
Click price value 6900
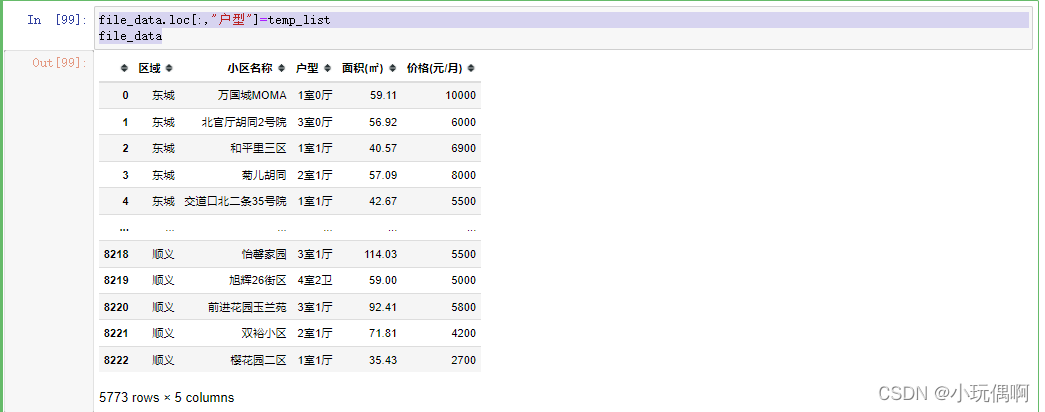pyautogui.click(x=463, y=148)
